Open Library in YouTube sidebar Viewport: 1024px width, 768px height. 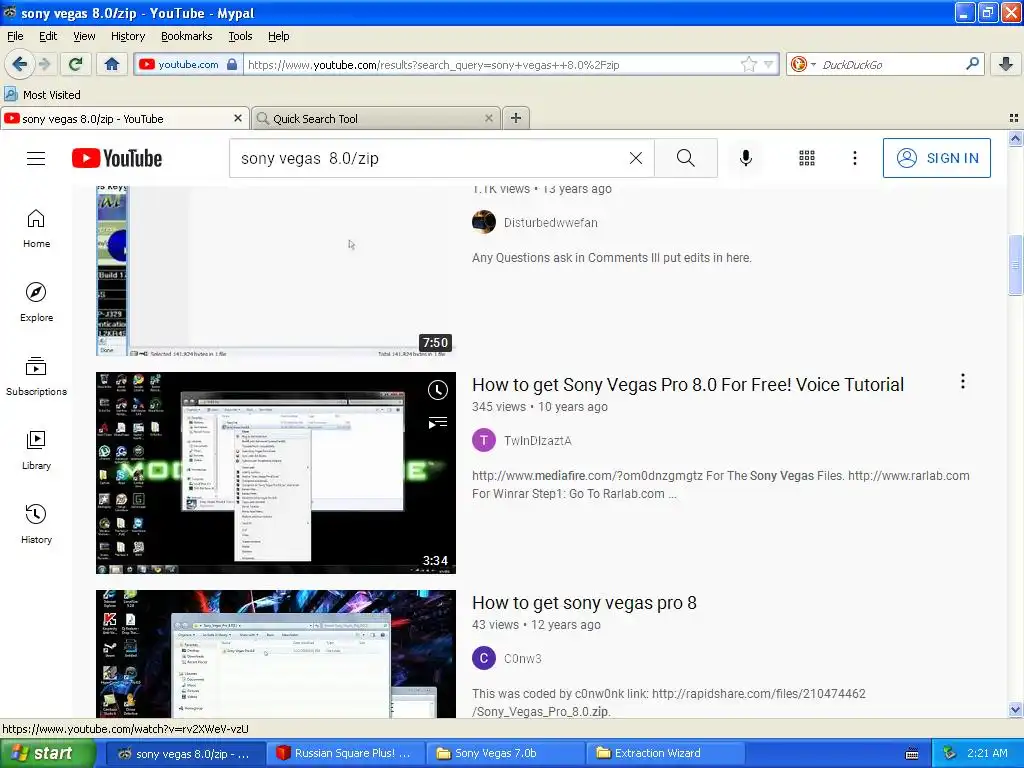pyautogui.click(x=36, y=451)
